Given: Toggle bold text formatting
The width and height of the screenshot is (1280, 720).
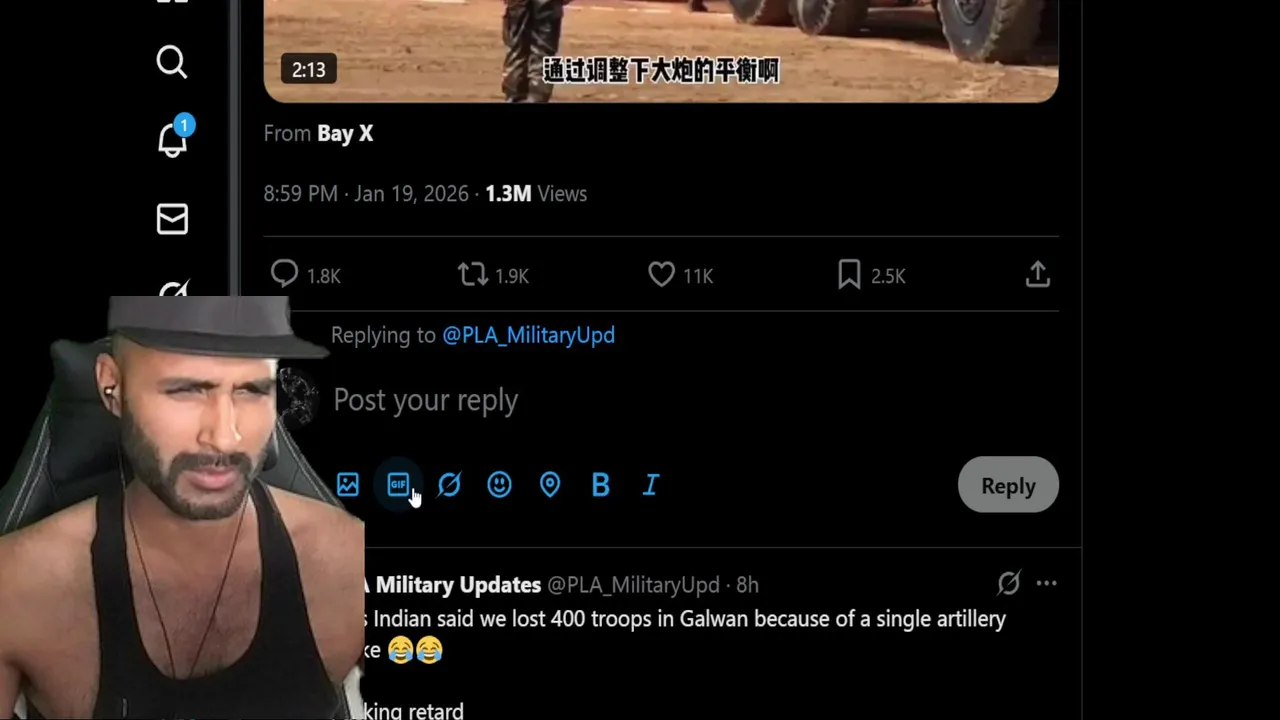Looking at the screenshot, I should 600,485.
